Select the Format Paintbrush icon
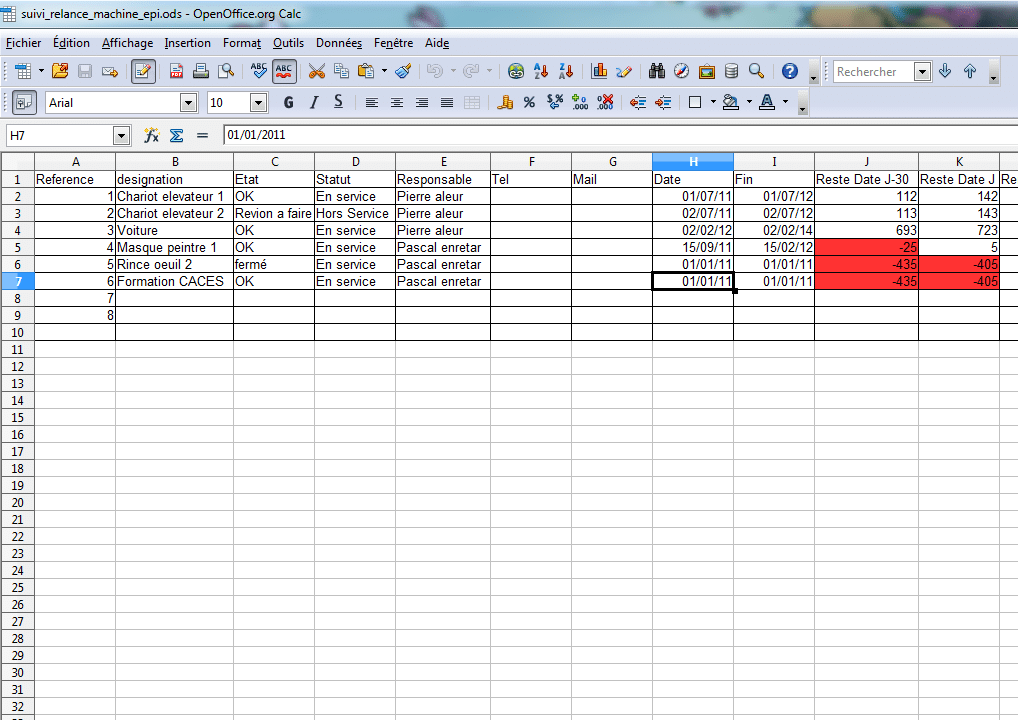The height and width of the screenshot is (720, 1018). [403, 71]
